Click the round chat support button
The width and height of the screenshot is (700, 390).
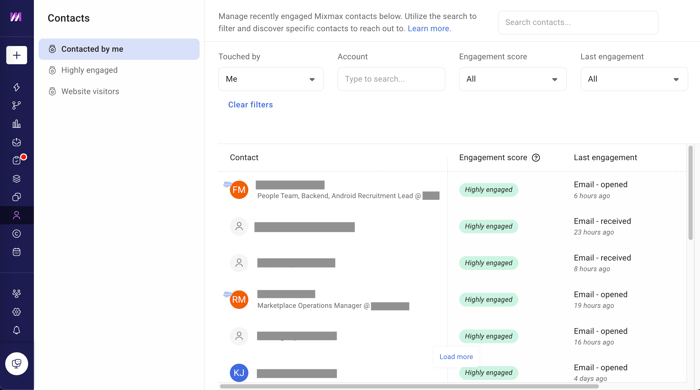(x=17, y=364)
